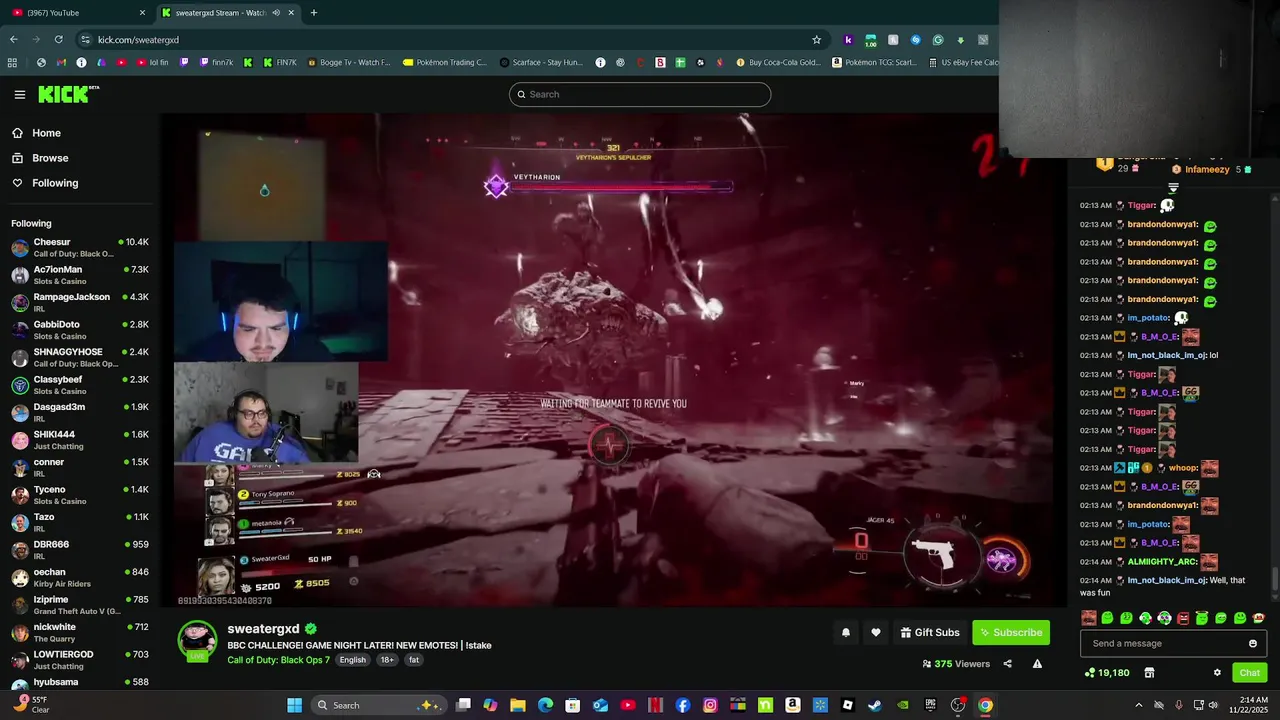1280x720 pixels.
Task: Click the 19,180 channel points balance
Action: tap(1107, 673)
